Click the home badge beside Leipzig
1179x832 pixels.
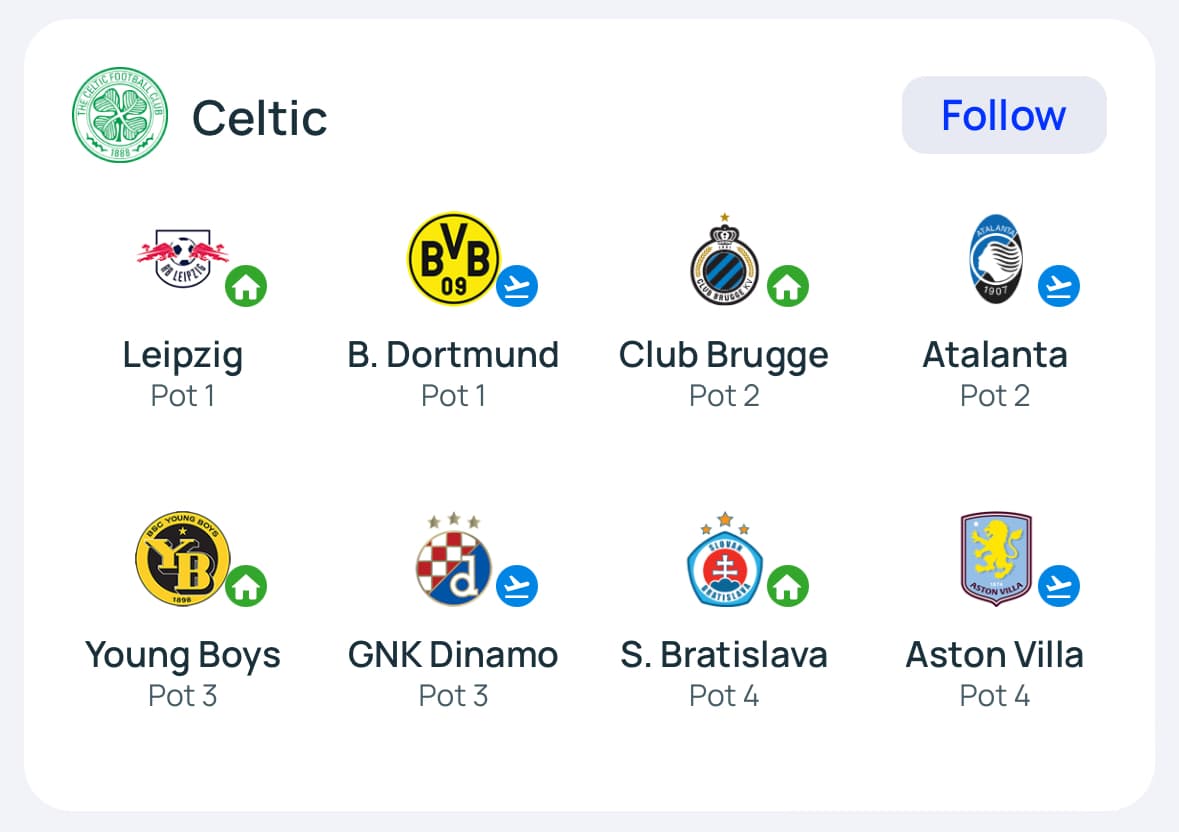pos(246,287)
